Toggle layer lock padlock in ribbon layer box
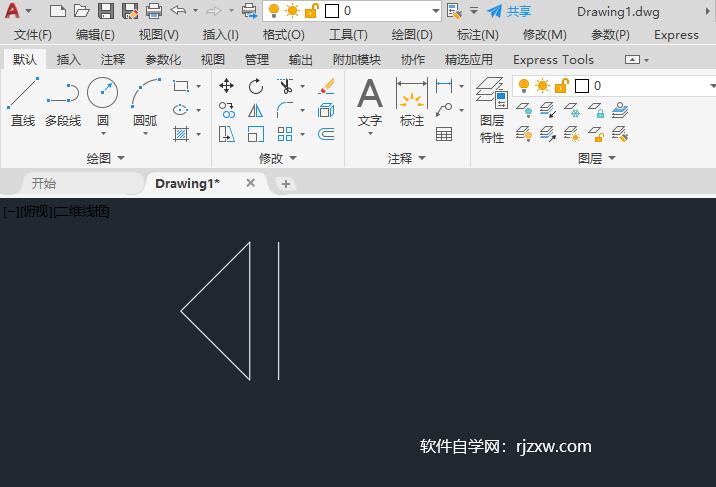Screen dimensions: 716x487 [x=562, y=86]
